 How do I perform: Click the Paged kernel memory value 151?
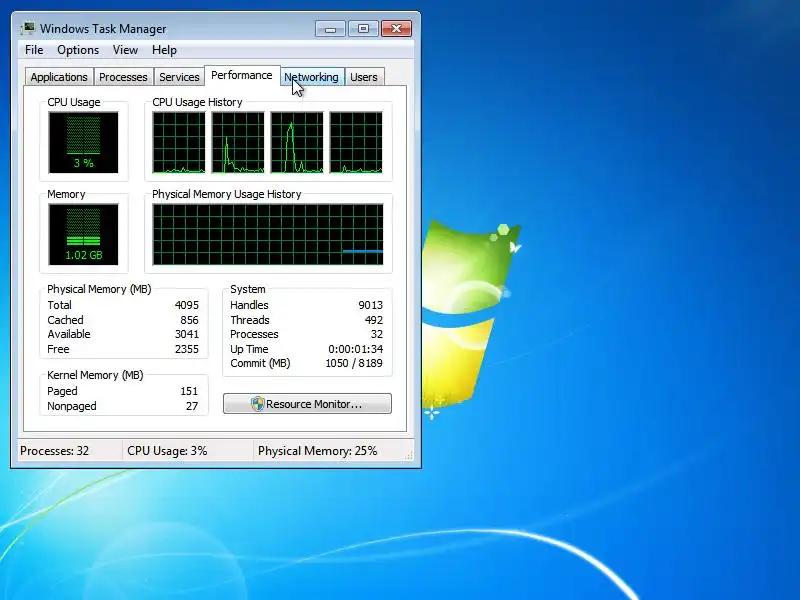[x=189, y=391]
